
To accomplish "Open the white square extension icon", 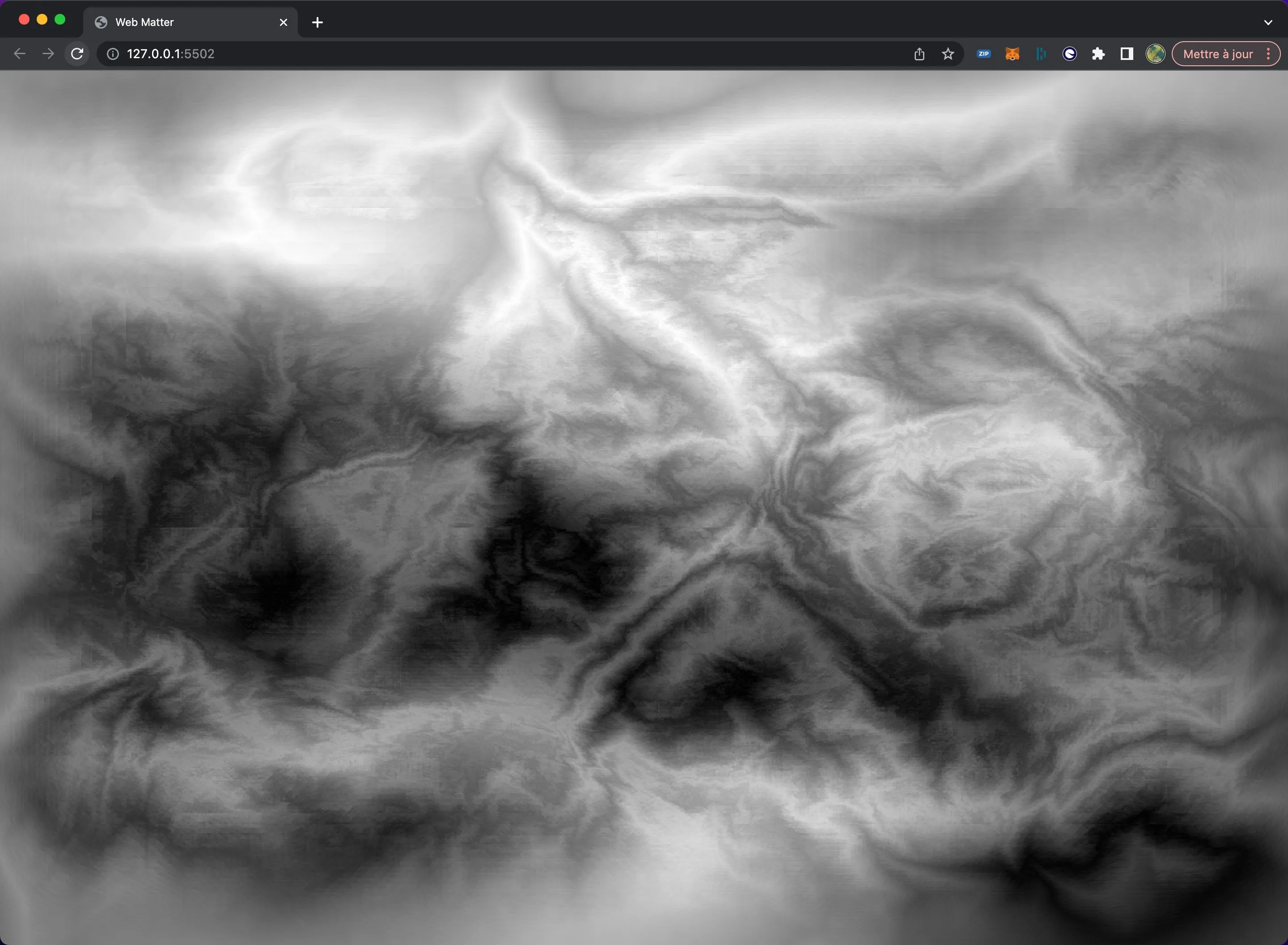I will [1126, 53].
